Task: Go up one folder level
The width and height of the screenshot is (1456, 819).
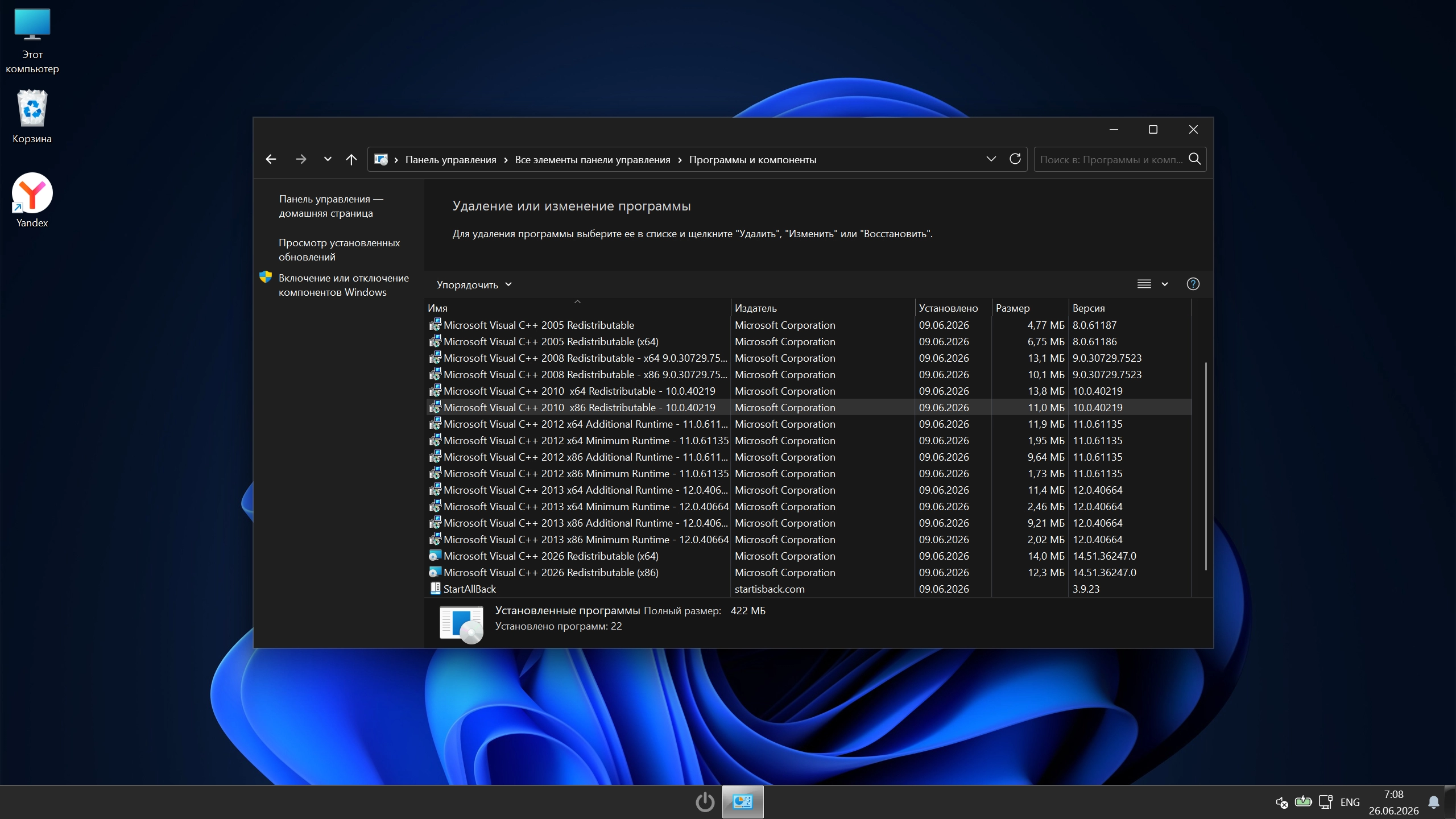Action: pyautogui.click(x=351, y=159)
